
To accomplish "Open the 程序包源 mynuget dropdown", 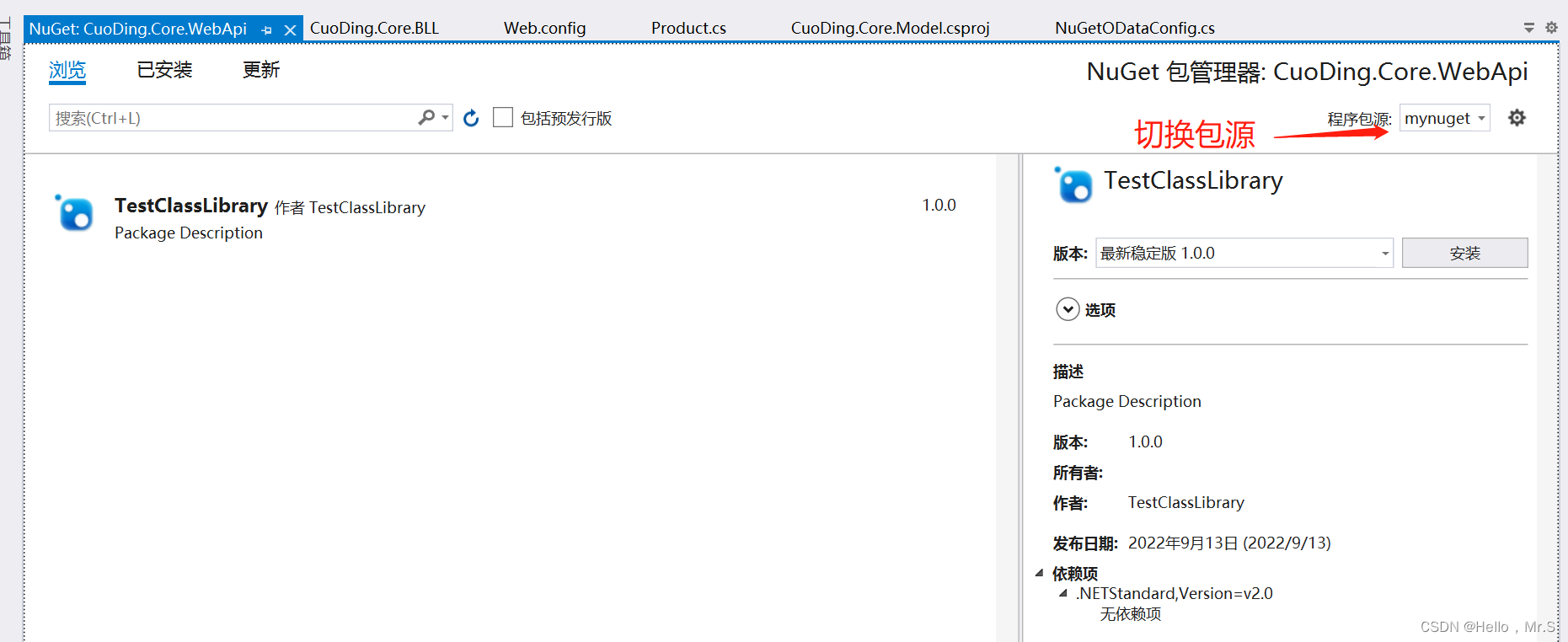I will pyautogui.click(x=1444, y=118).
